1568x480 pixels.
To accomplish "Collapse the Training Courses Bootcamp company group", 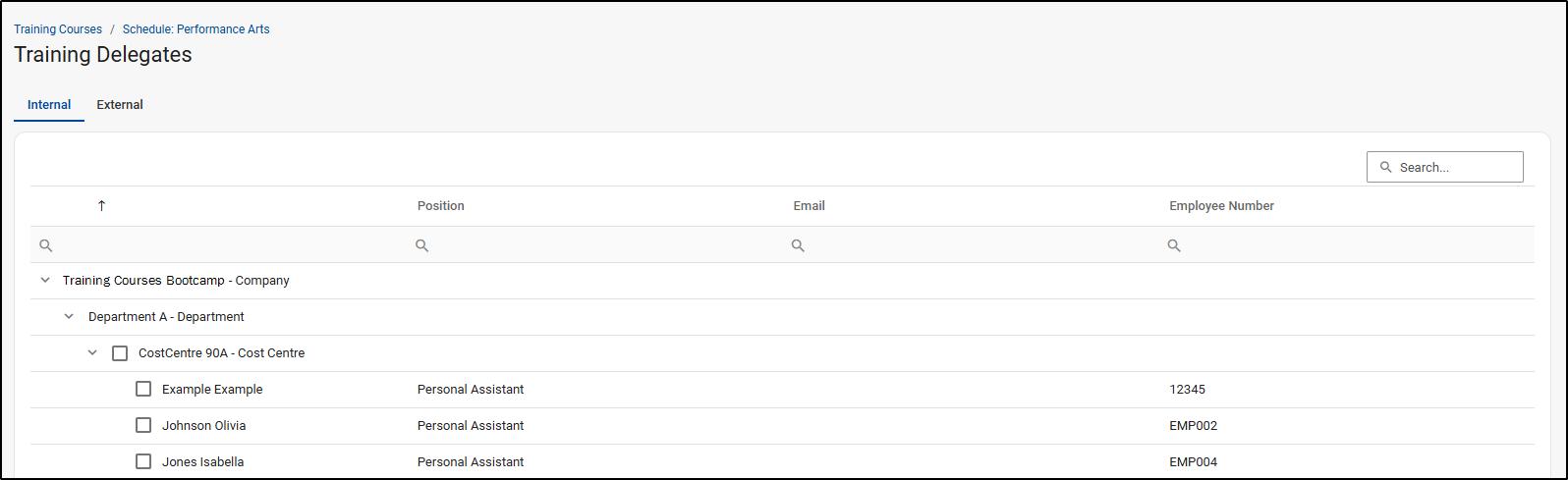I will [45, 281].
